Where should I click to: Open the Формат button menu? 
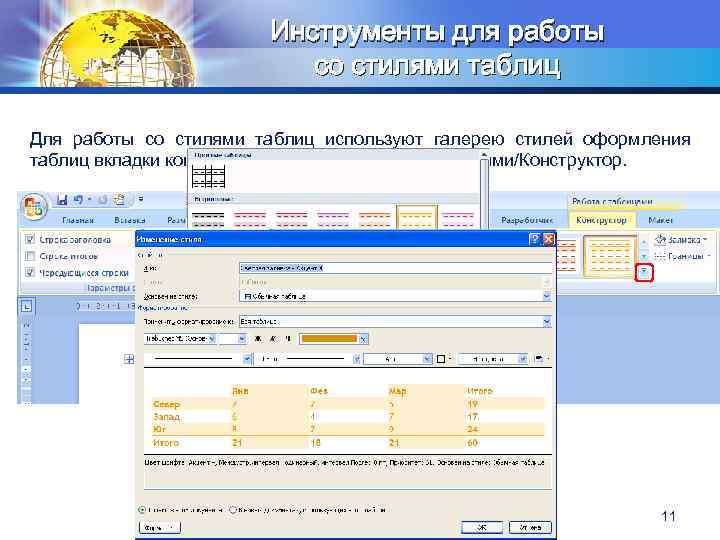click(160, 528)
